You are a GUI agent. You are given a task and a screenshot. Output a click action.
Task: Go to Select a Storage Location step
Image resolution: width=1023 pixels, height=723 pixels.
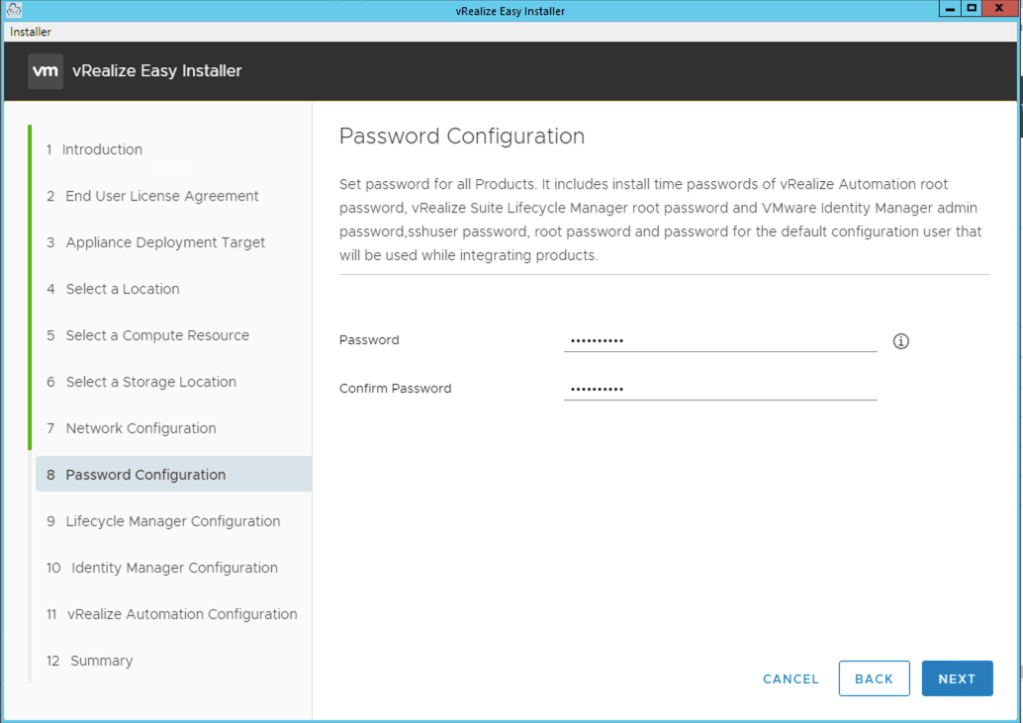click(151, 382)
